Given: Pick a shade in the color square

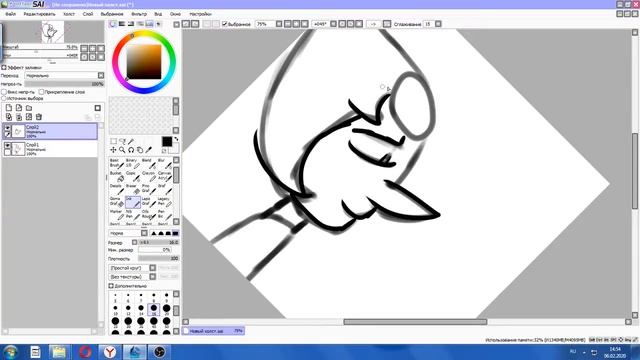Looking at the screenshot, I should 144,61.
